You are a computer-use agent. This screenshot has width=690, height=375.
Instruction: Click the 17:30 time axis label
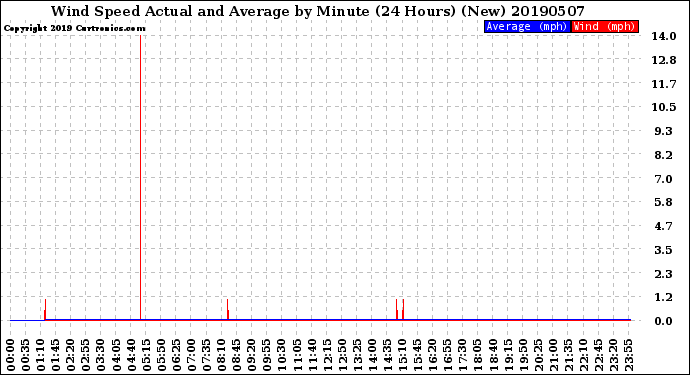tap(462, 355)
